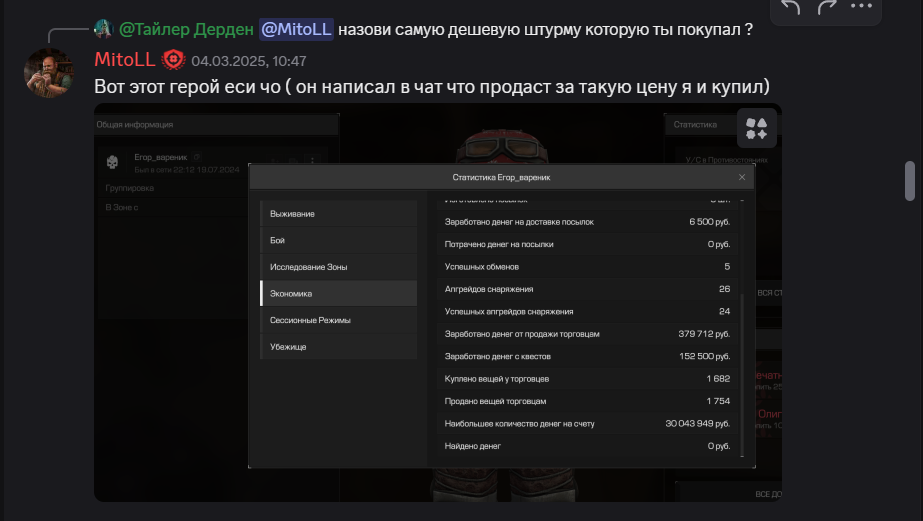Select the Выживание category
The height and width of the screenshot is (521, 923).
338,214
